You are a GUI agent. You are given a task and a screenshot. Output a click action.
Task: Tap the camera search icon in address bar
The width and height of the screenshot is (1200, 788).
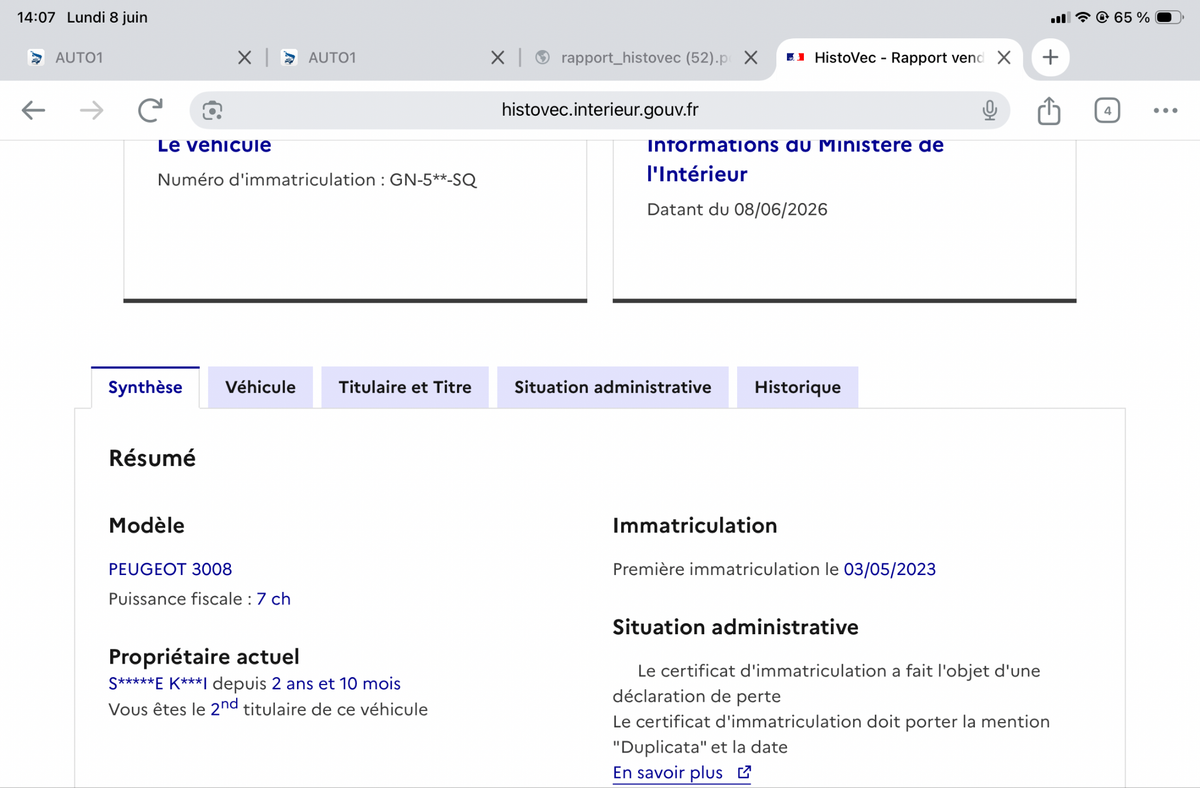click(x=212, y=110)
